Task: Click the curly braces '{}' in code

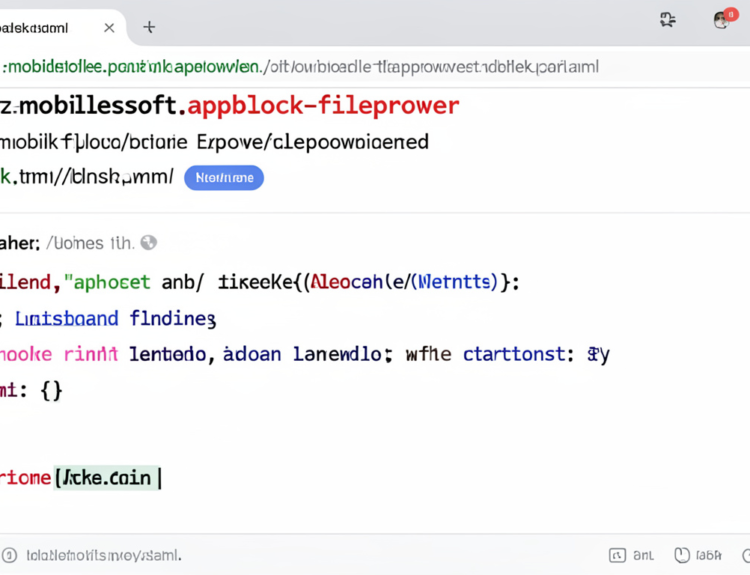Action: point(51,391)
